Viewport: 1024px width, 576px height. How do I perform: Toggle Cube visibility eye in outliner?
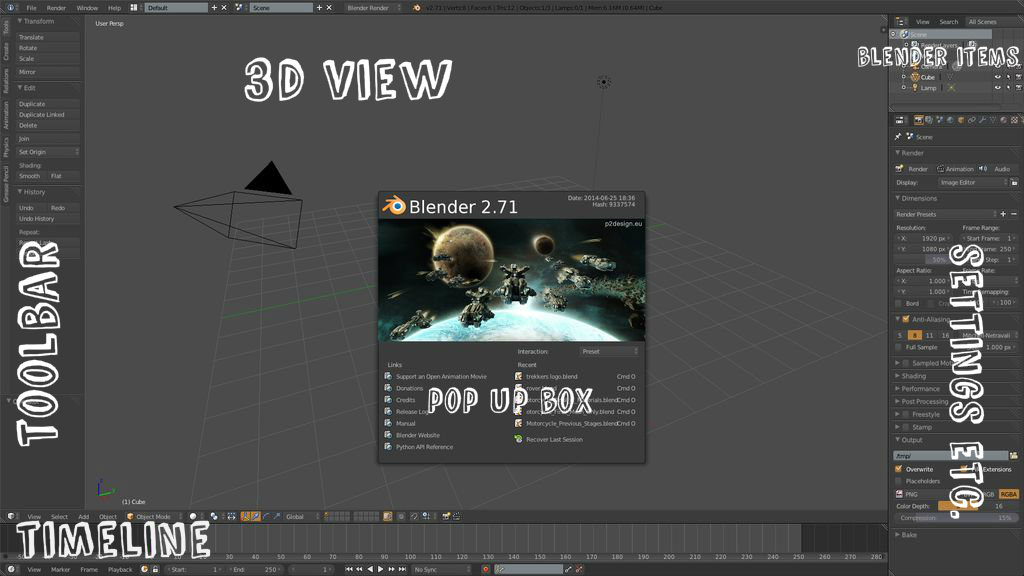(x=997, y=77)
